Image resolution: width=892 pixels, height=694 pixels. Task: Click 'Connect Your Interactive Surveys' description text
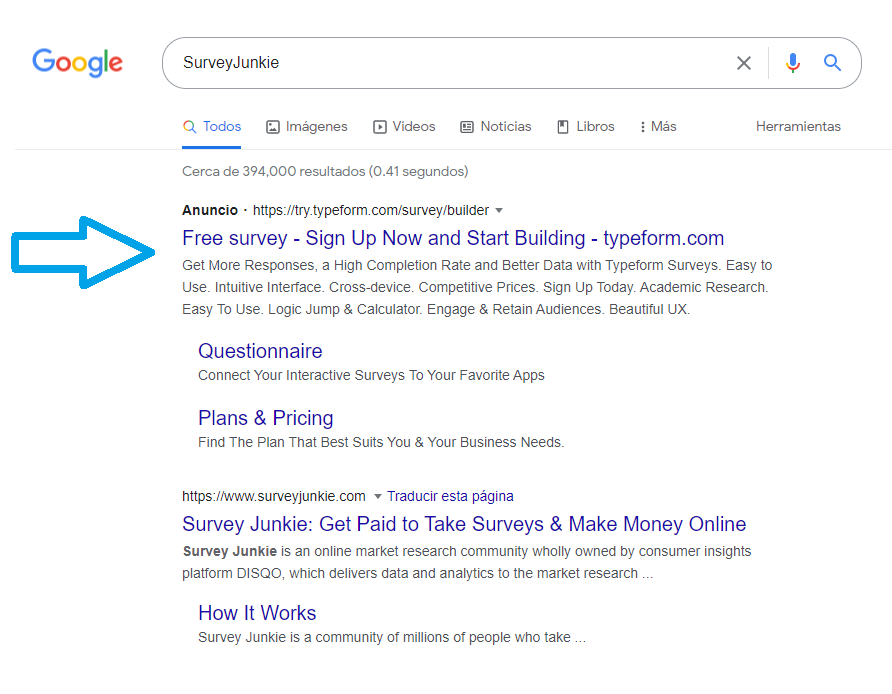point(371,375)
